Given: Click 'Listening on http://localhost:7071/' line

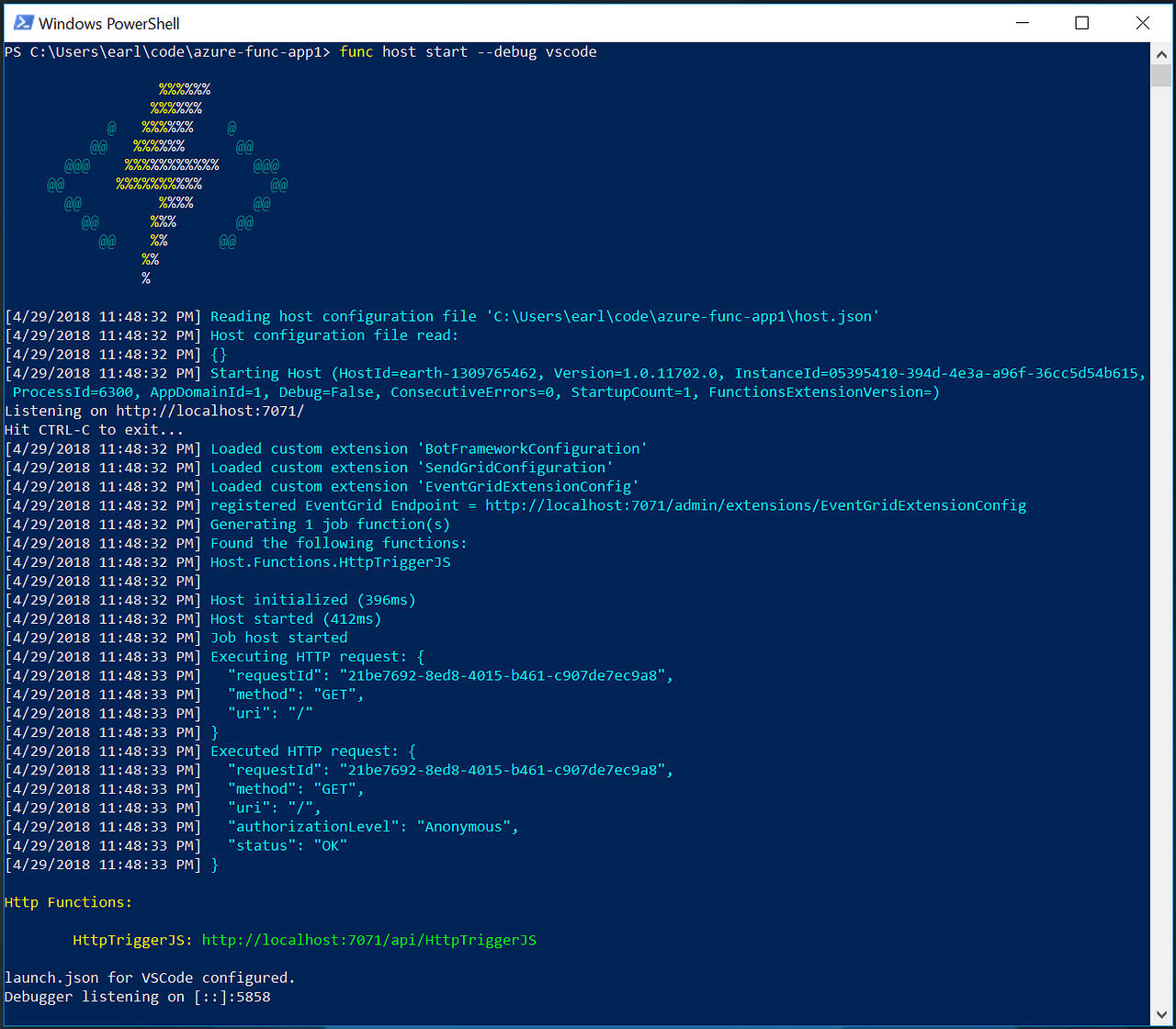Looking at the screenshot, I should click(154, 411).
